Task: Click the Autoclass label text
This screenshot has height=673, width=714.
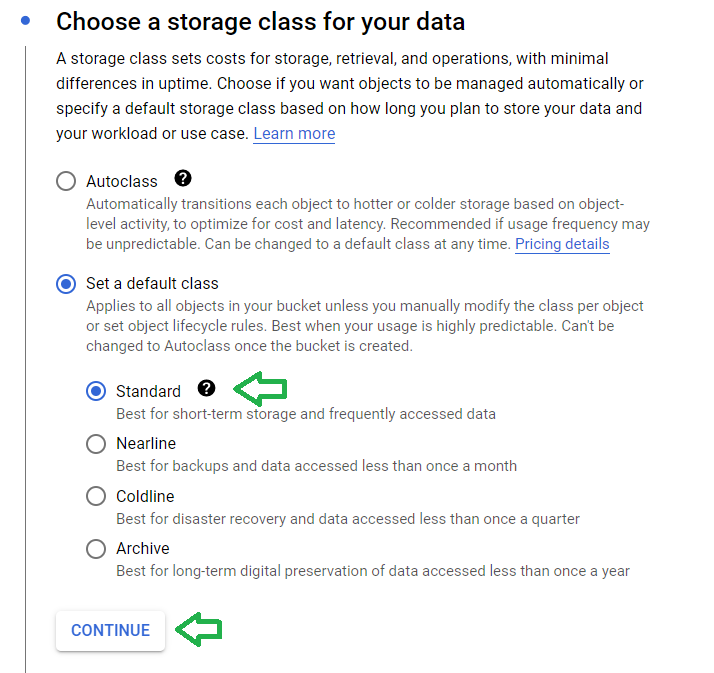Action: [122, 181]
